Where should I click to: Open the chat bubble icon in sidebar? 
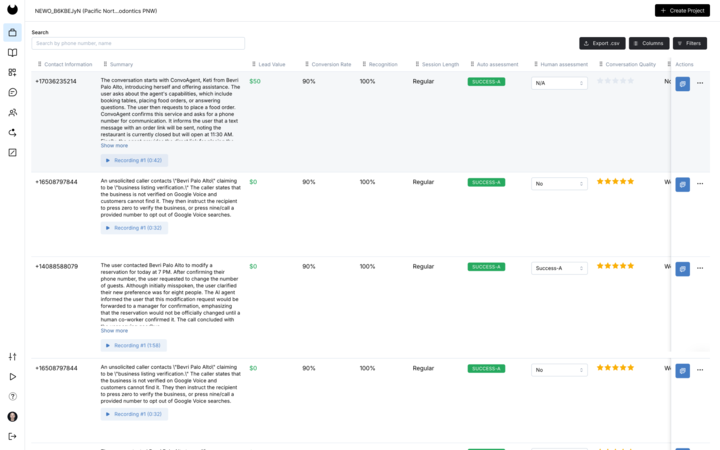pyautogui.click(x=12, y=92)
